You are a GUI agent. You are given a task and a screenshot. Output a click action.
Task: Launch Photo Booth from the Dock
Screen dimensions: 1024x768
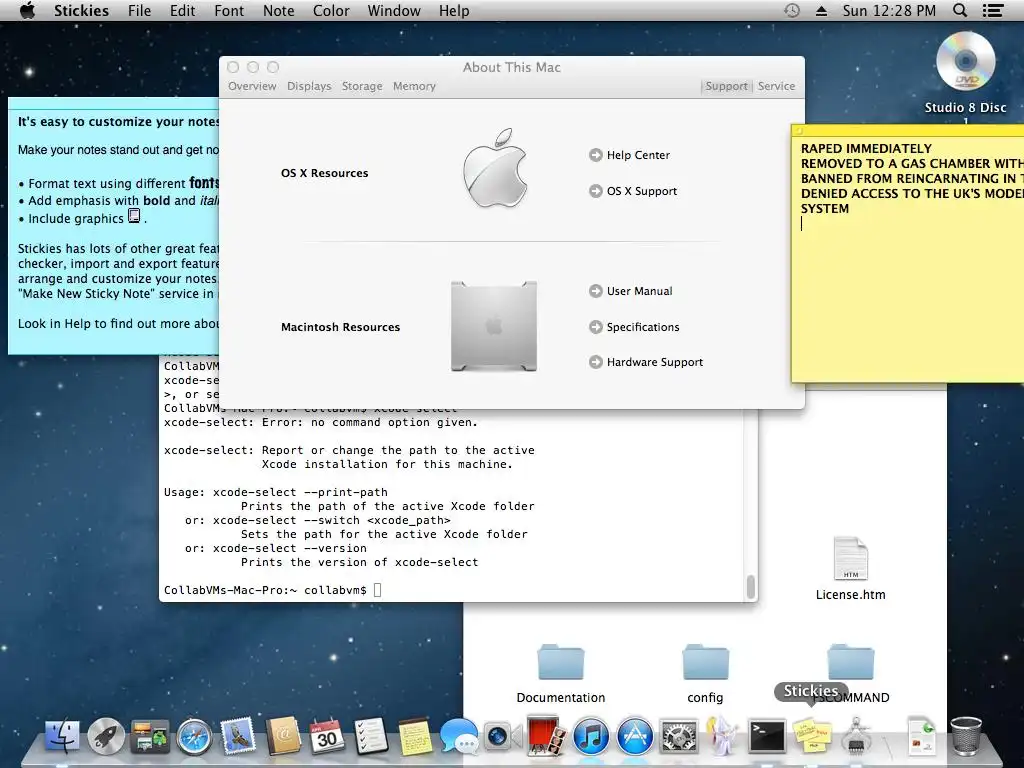point(546,735)
